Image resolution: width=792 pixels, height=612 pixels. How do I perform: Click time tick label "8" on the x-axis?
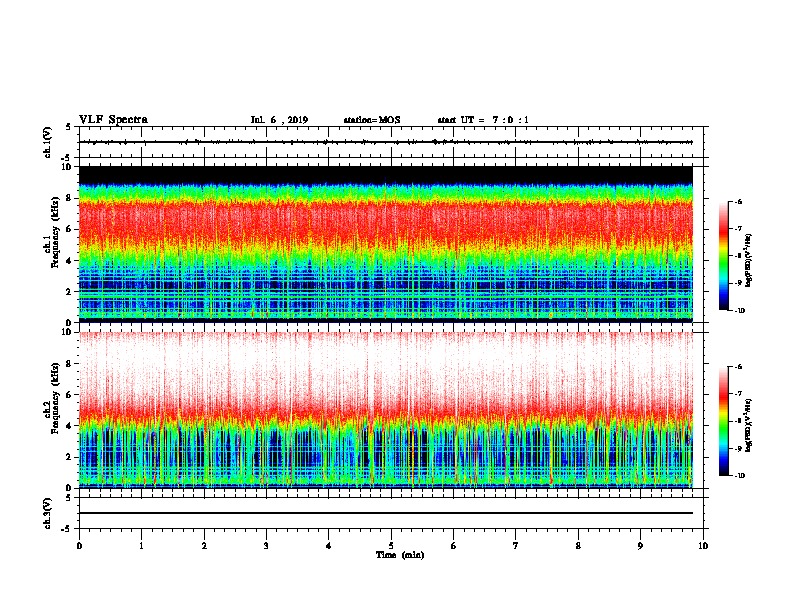(578, 546)
